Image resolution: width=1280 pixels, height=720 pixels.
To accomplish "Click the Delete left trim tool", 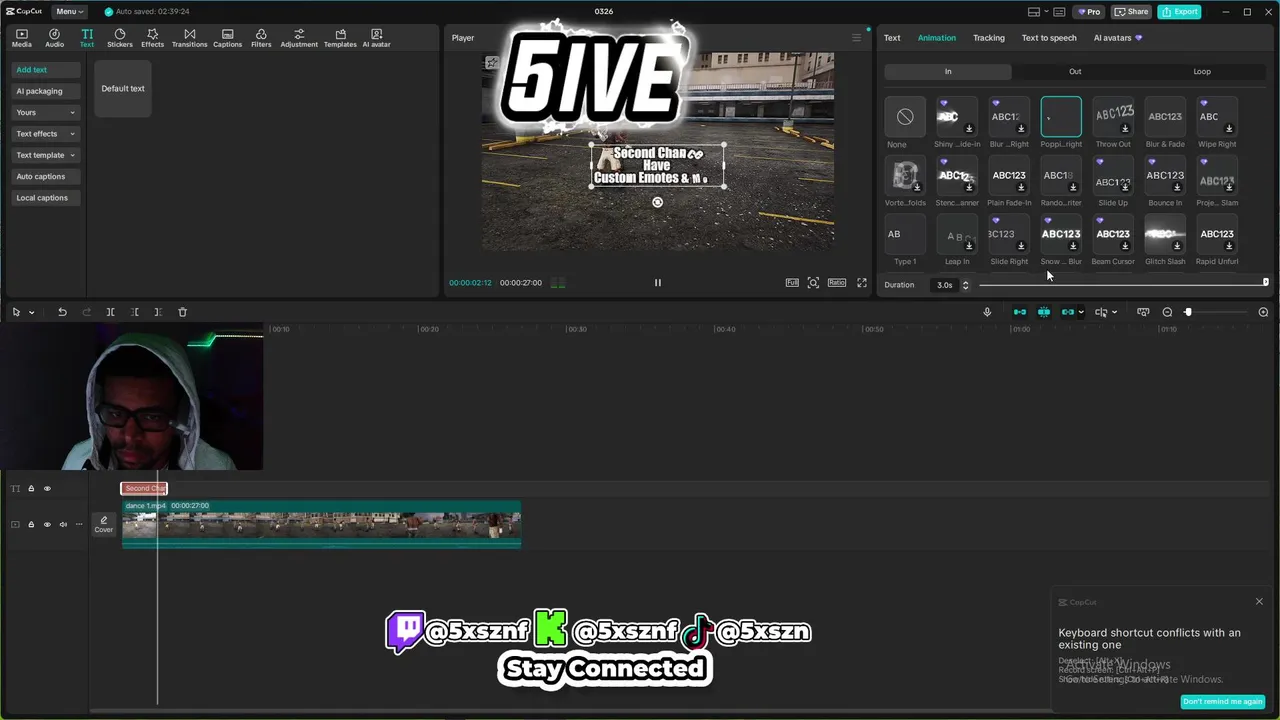I will pos(134,312).
